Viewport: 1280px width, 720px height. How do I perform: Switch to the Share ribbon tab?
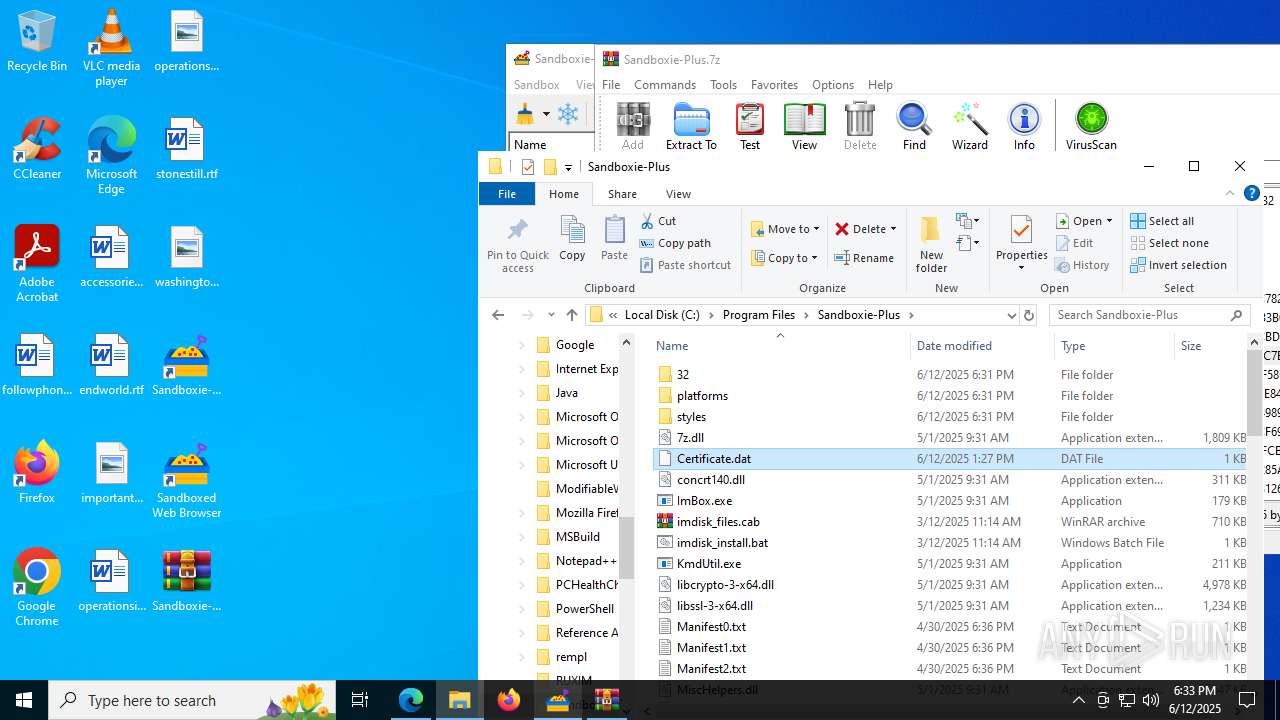tap(622, 194)
